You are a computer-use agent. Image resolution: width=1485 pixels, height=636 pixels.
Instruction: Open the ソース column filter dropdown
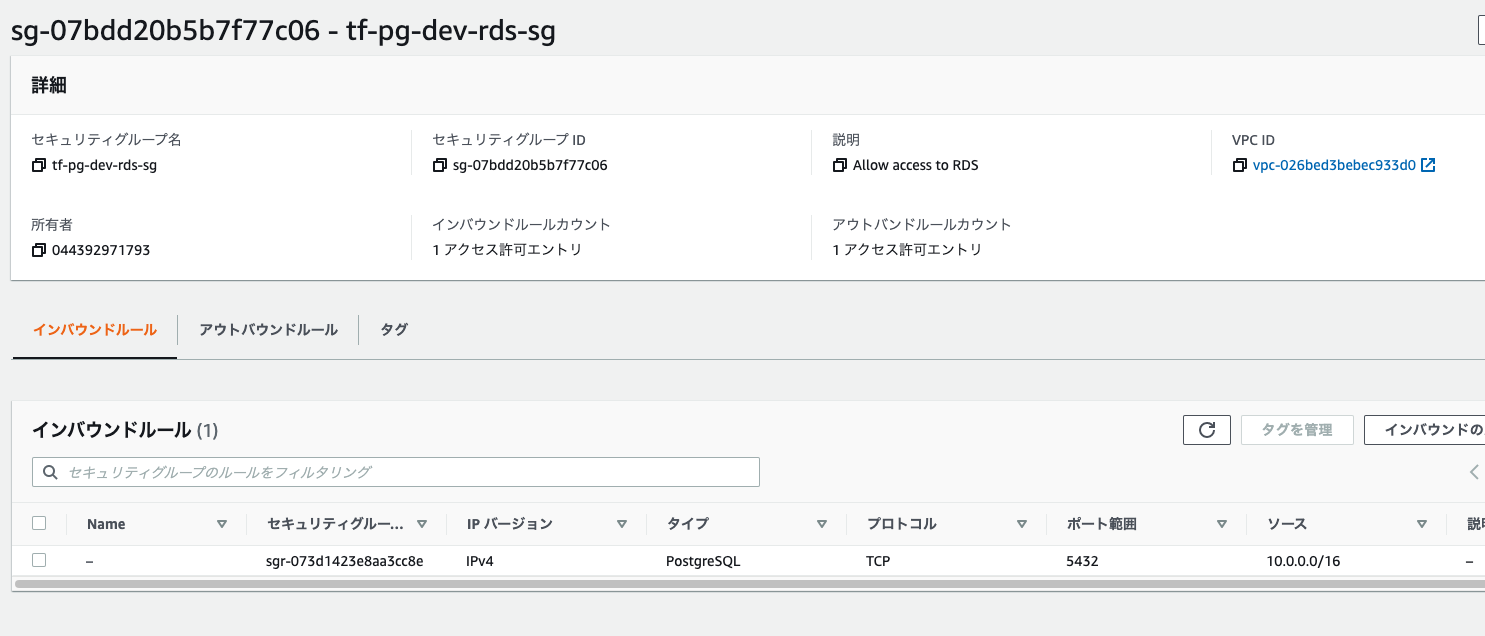(x=1421, y=523)
